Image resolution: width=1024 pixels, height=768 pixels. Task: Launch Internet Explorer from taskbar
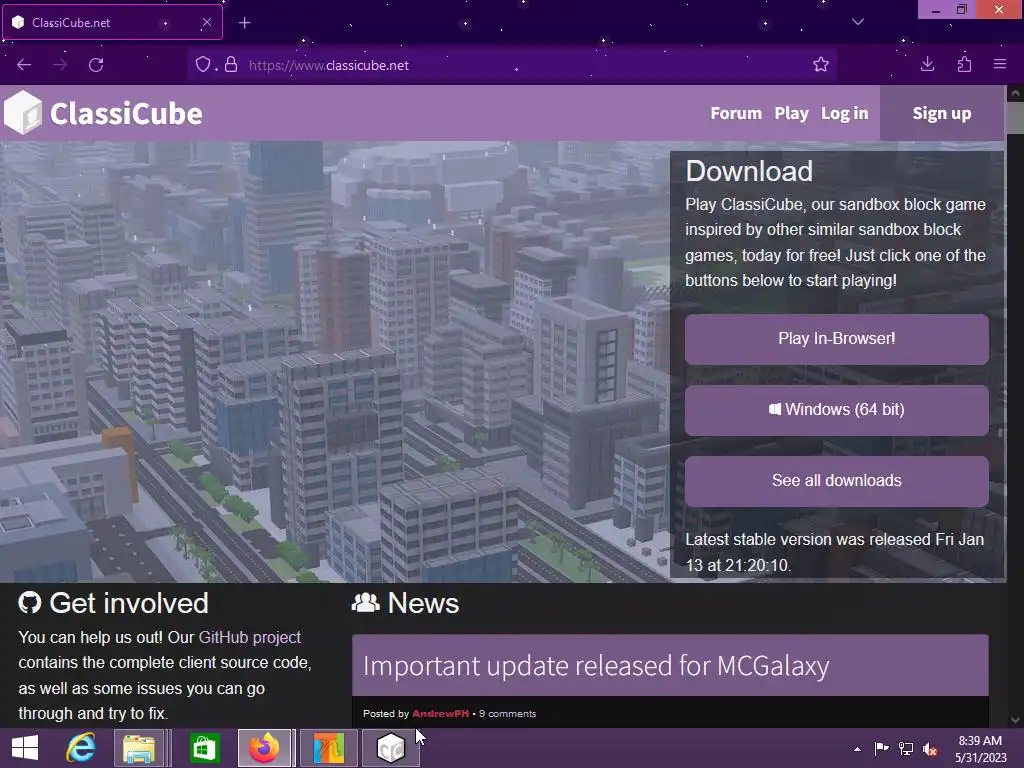click(x=81, y=748)
